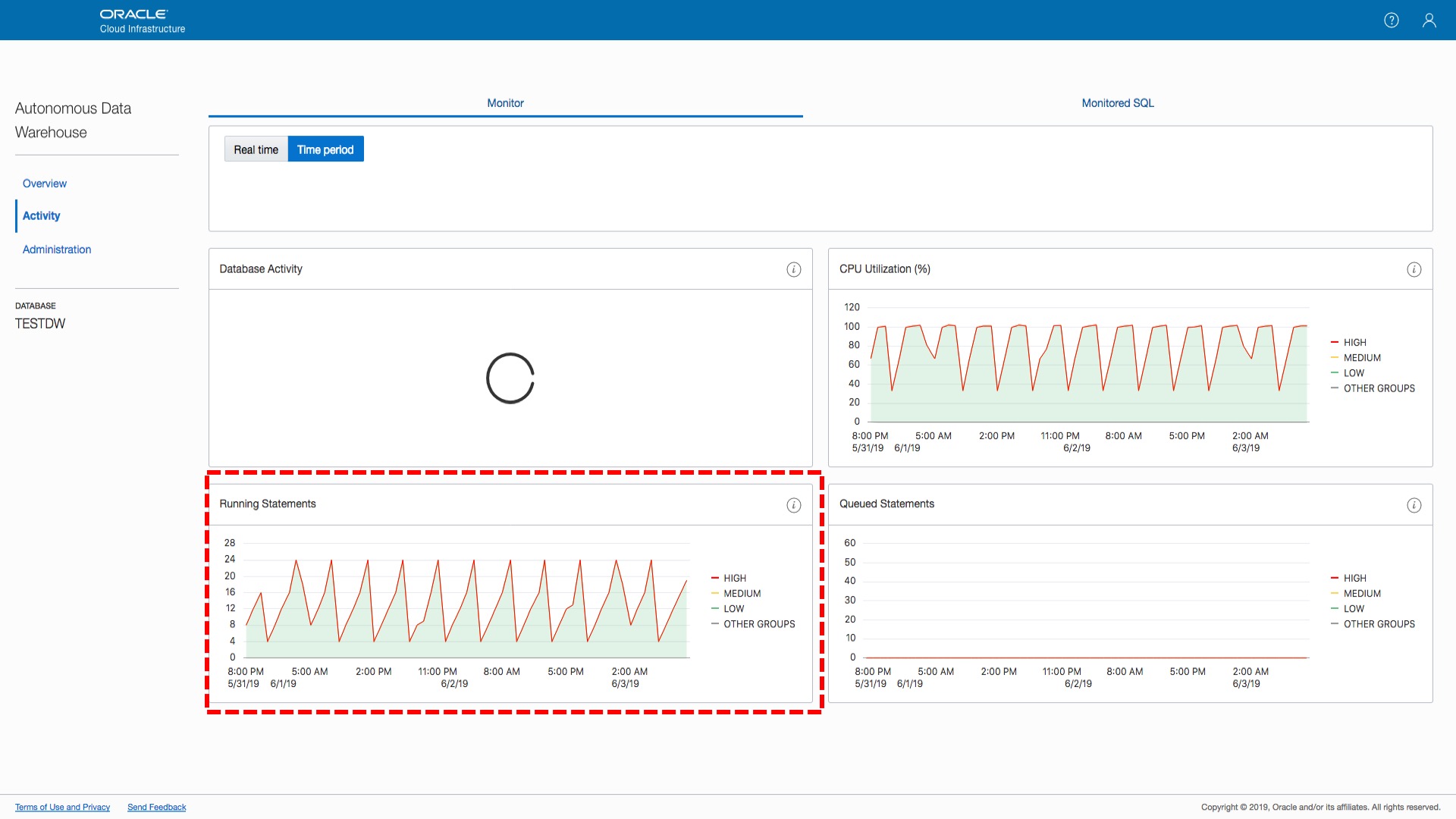The height and width of the screenshot is (819, 1456).
Task: Open Terms of Use and Privacy
Action: [x=62, y=807]
